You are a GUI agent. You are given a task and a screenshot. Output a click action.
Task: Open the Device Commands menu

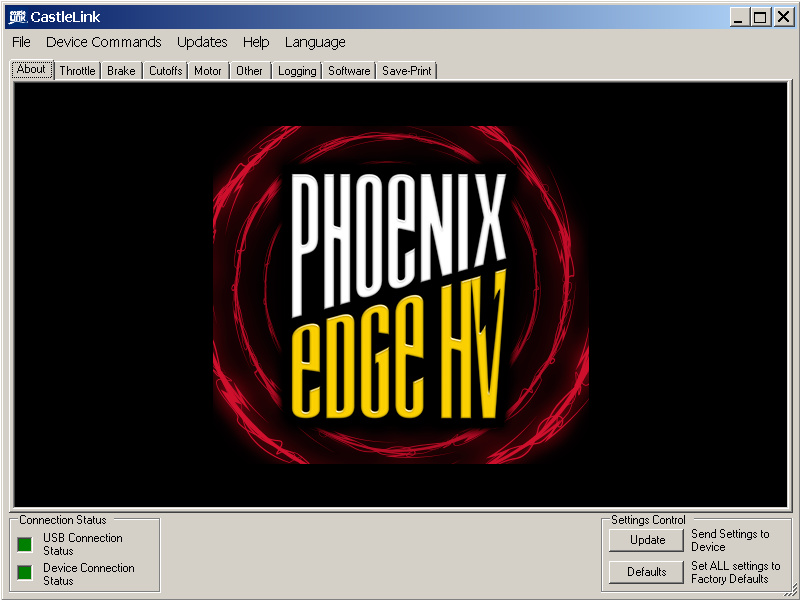coord(103,42)
